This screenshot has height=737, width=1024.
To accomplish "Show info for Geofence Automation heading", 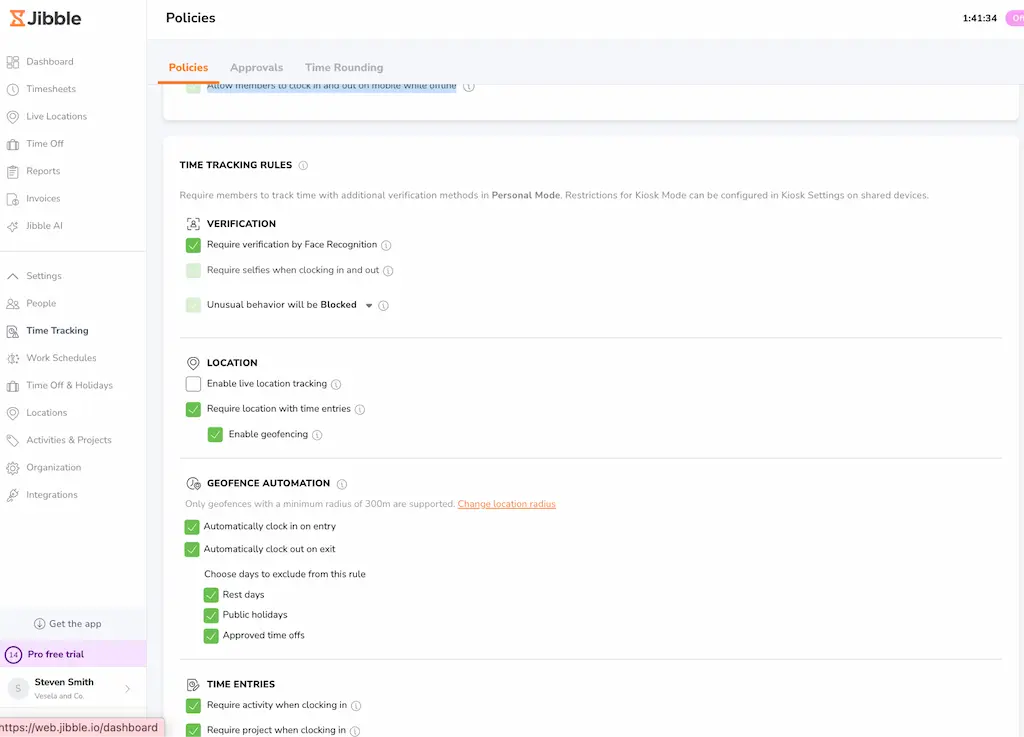I will (x=342, y=484).
